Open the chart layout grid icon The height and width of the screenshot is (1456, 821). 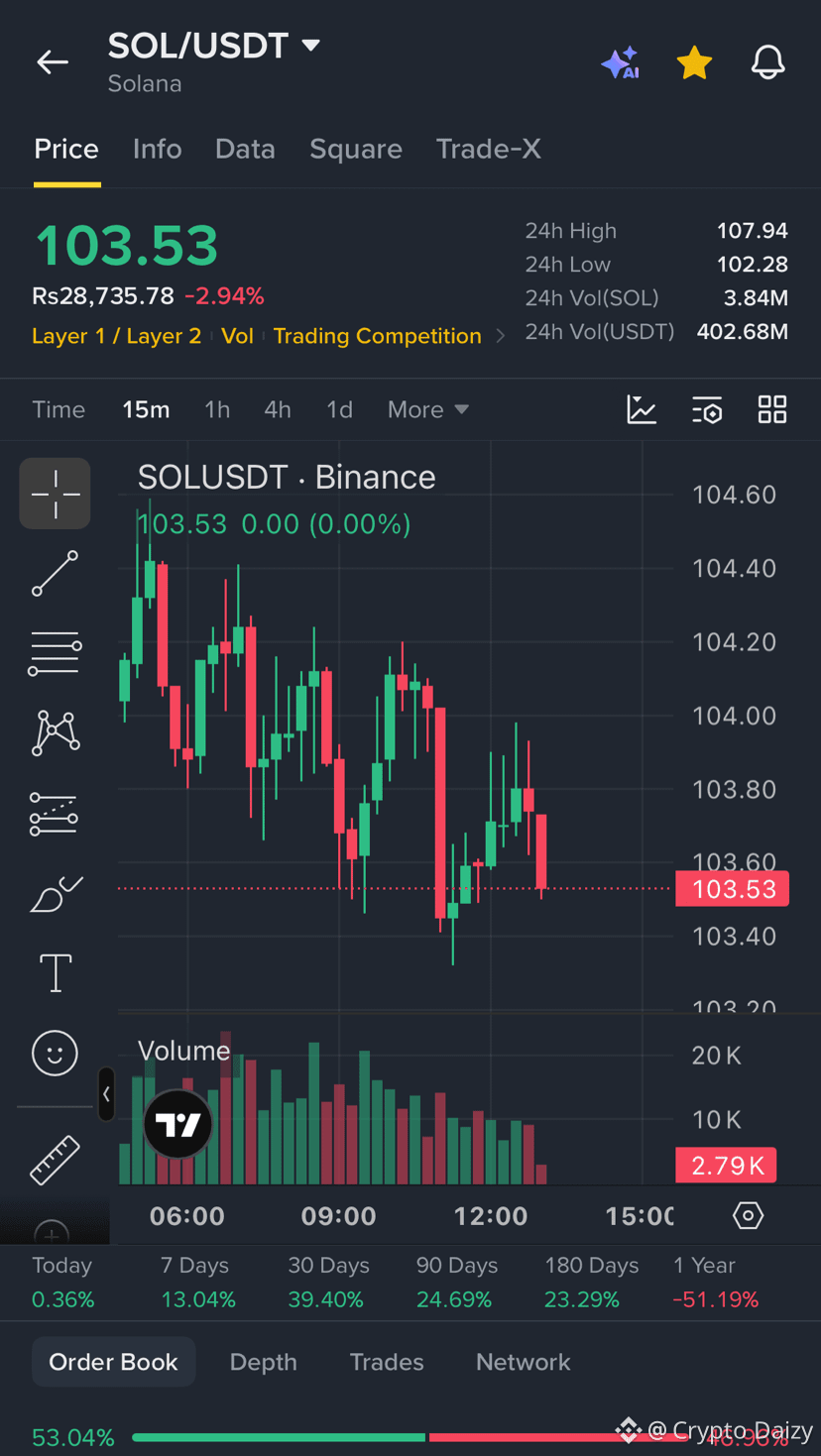point(772,409)
